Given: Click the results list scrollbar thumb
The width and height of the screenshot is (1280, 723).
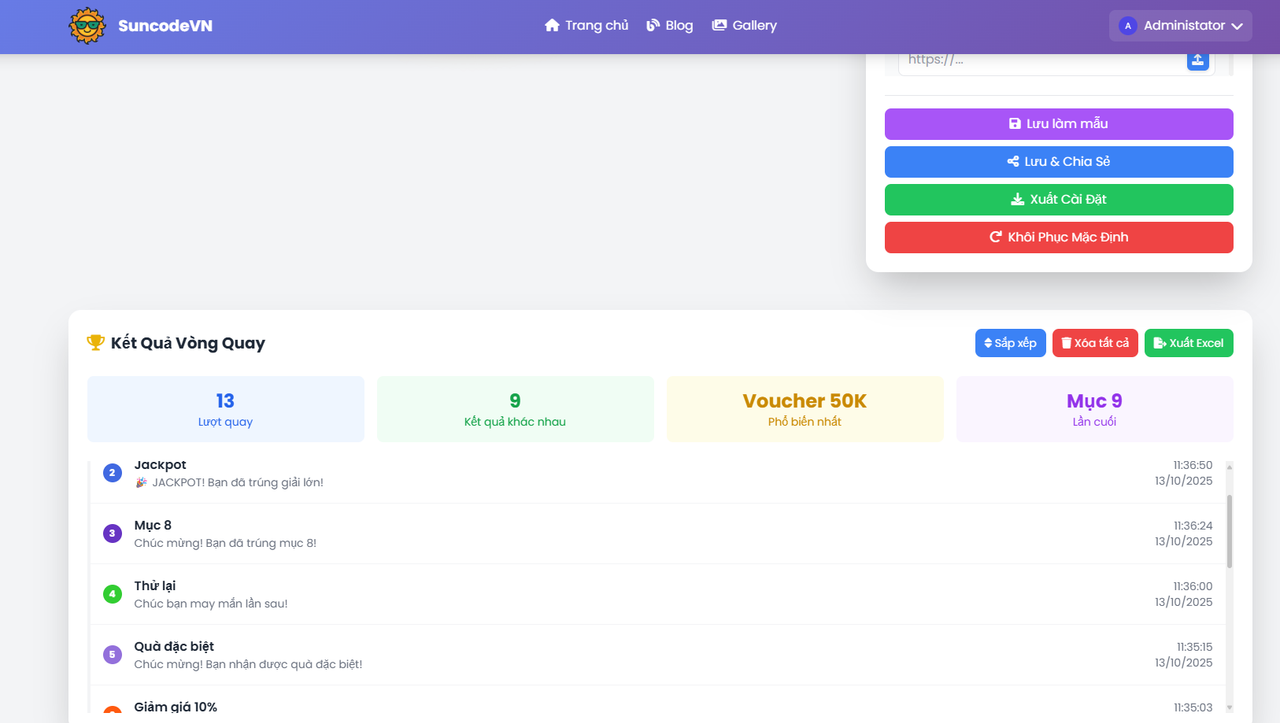Looking at the screenshot, I should (1229, 531).
